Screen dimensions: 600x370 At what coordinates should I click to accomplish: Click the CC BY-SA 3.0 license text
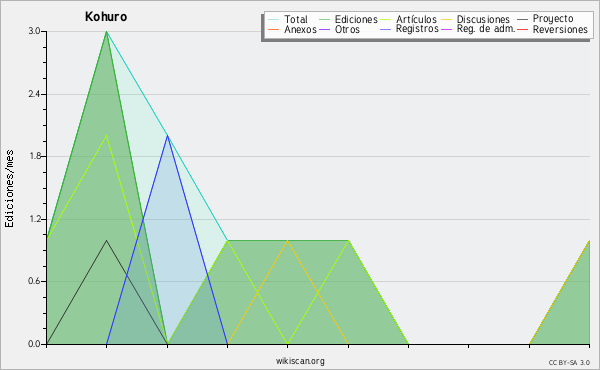coord(569,363)
